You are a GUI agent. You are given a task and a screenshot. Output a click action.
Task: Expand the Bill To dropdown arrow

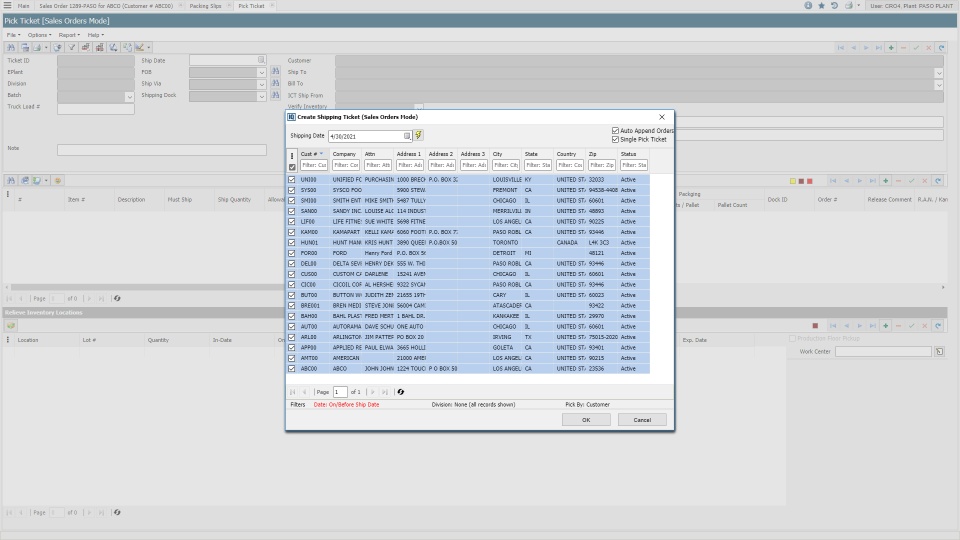click(x=939, y=84)
